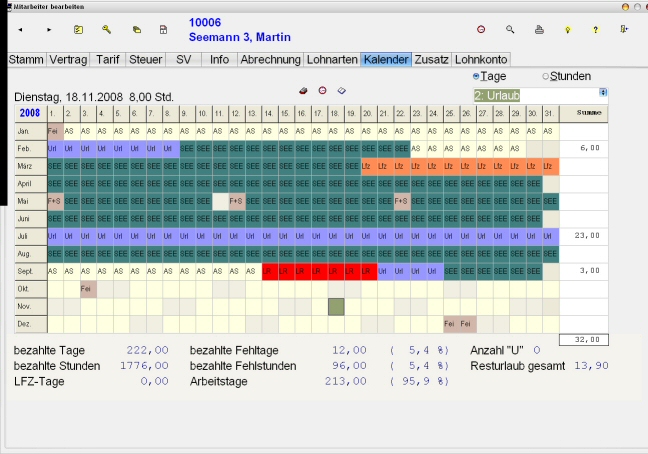This screenshot has height=454, width=648.
Task: Click the yellow light bulb hint icon
Action: click(568, 30)
